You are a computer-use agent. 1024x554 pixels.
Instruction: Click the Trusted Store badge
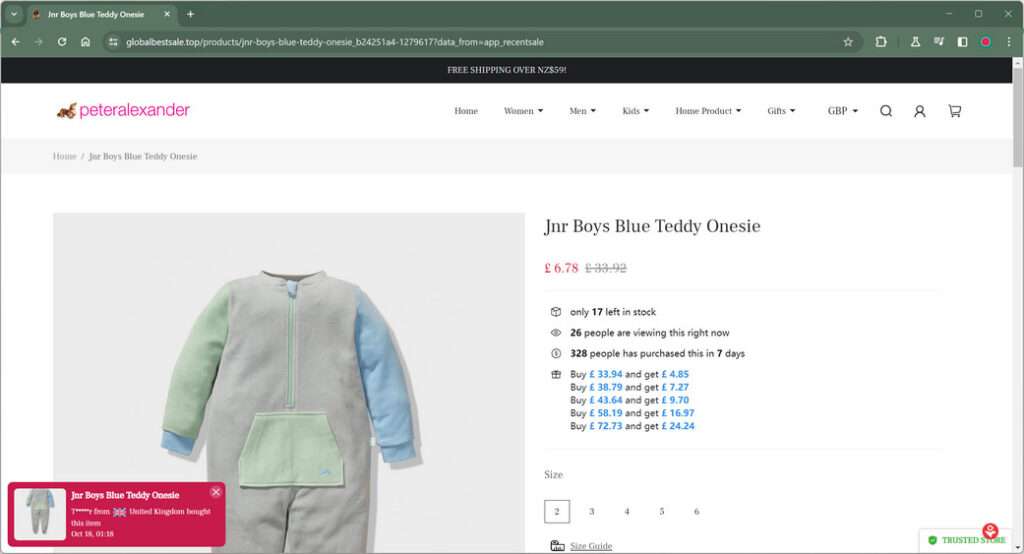click(x=968, y=540)
